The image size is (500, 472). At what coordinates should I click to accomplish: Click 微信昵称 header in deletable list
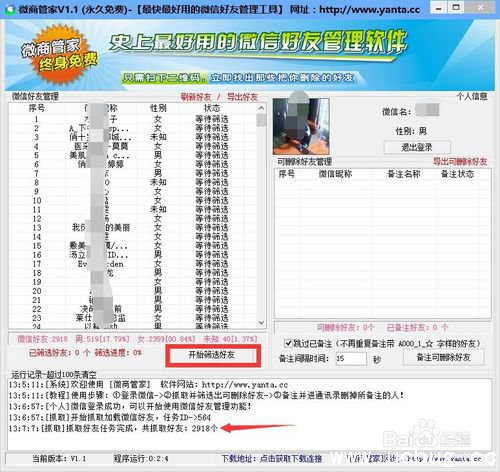coord(335,174)
